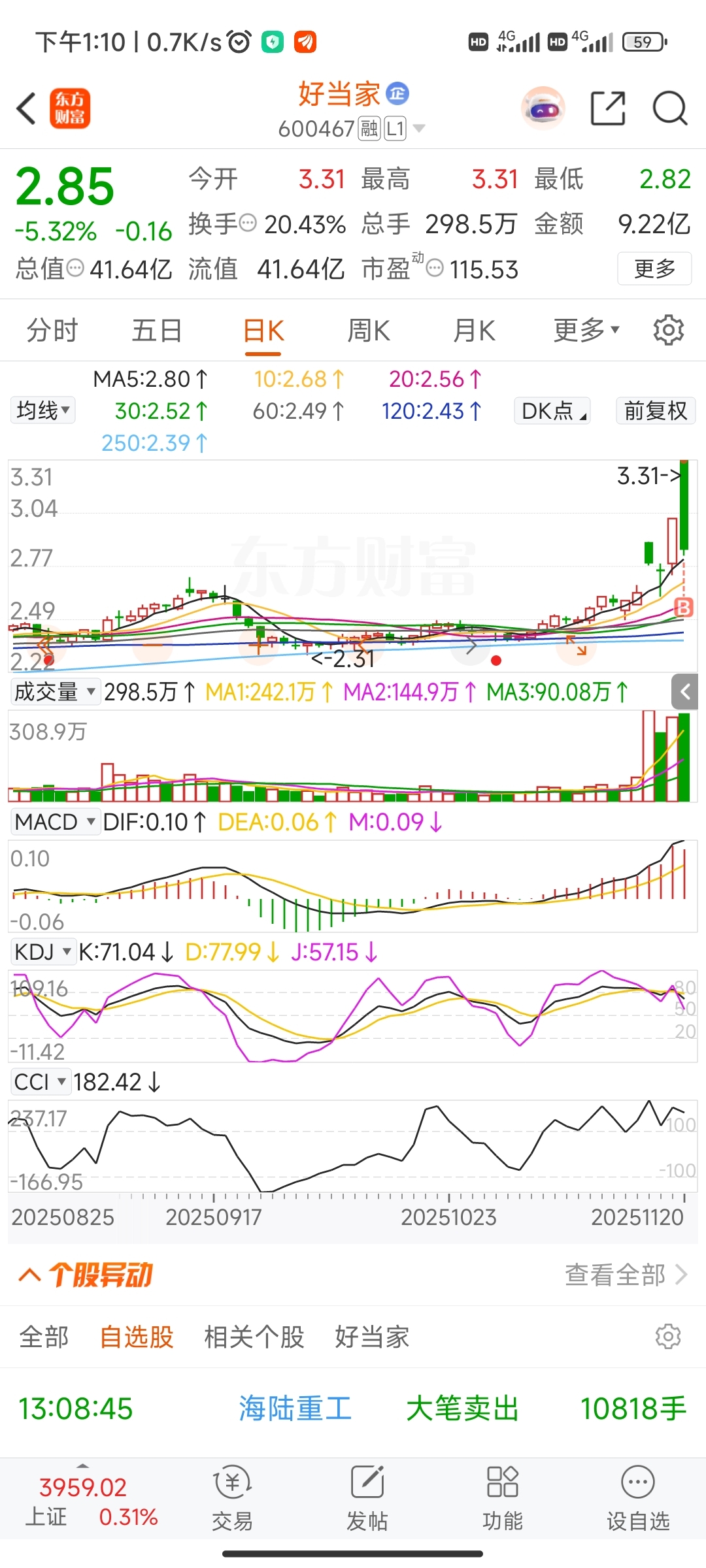This screenshot has height=1568, width=706.
Task: Tap the K:71.04 KDJ value
Action: [x=126, y=952]
